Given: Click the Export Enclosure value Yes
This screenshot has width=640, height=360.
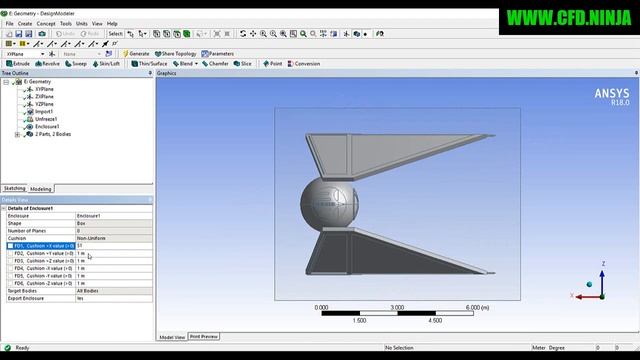Looking at the screenshot, I should 114,298.
